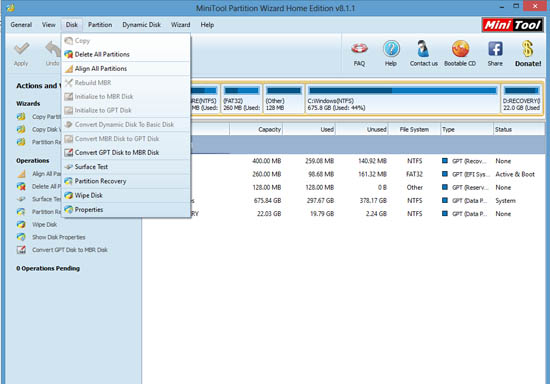Click the Operations section heading

coord(33,161)
